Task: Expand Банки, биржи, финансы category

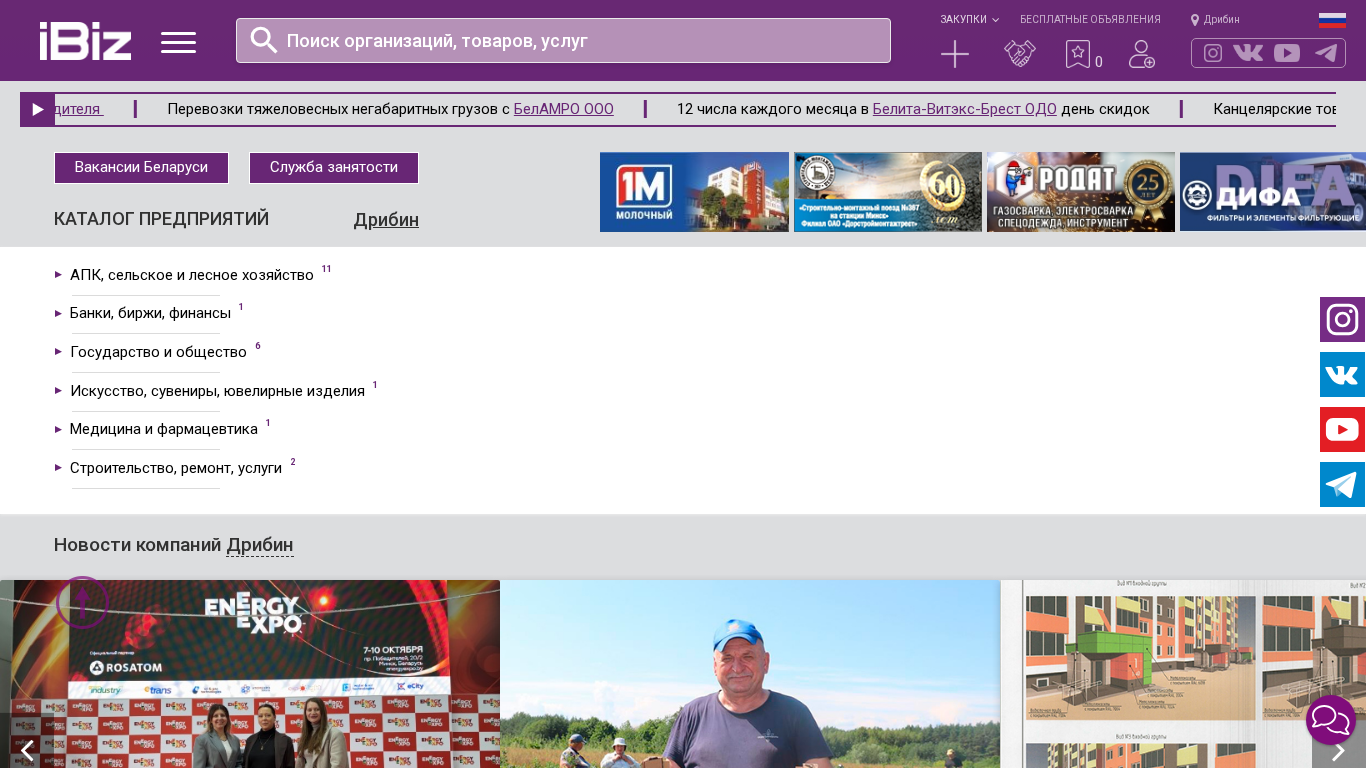Action: coord(150,313)
